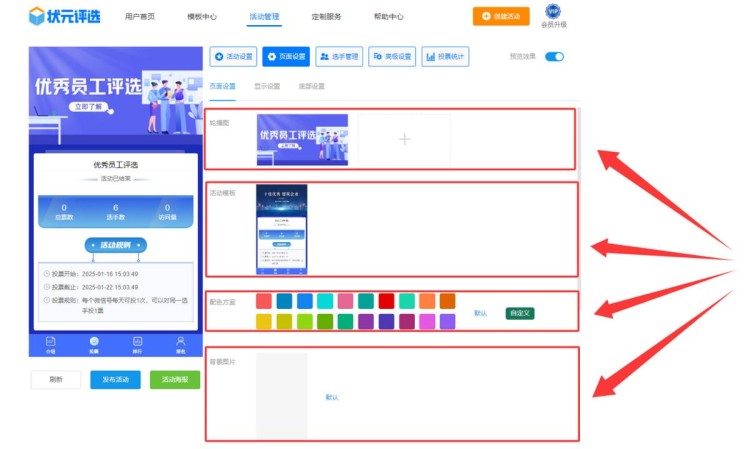
Task: Click the orange 创建活动 button
Action: point(501,17)
